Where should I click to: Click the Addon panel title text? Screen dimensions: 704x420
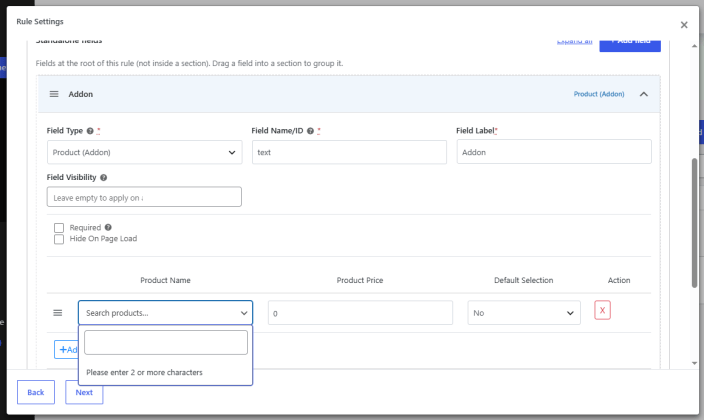pos(81,94)
